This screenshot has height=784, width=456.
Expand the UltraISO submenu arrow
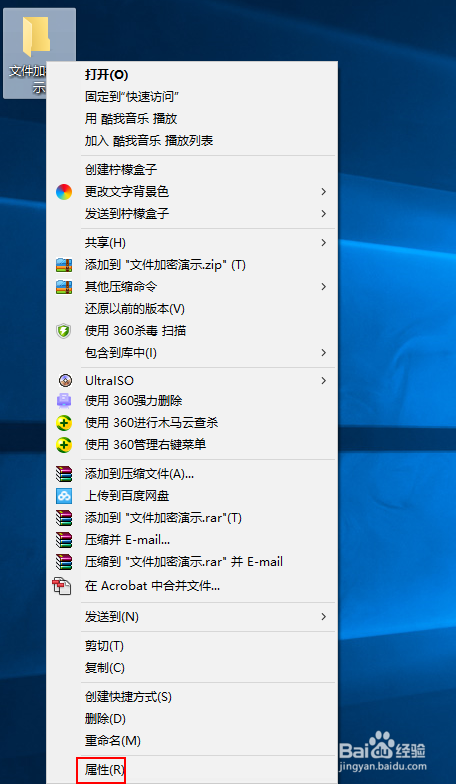pyautogui.click(x=324, y=380)
